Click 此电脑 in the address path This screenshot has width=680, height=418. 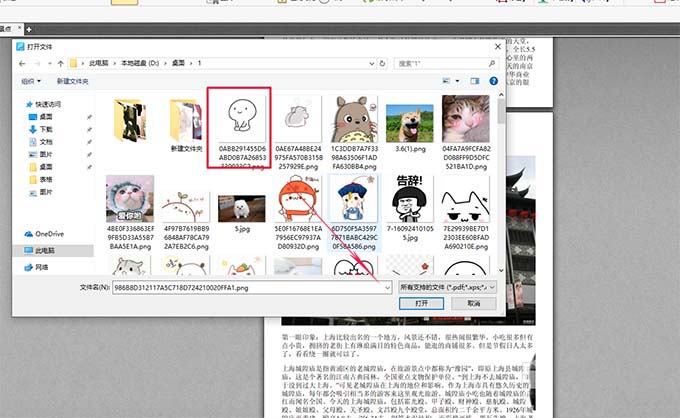(x=98, y=63)
